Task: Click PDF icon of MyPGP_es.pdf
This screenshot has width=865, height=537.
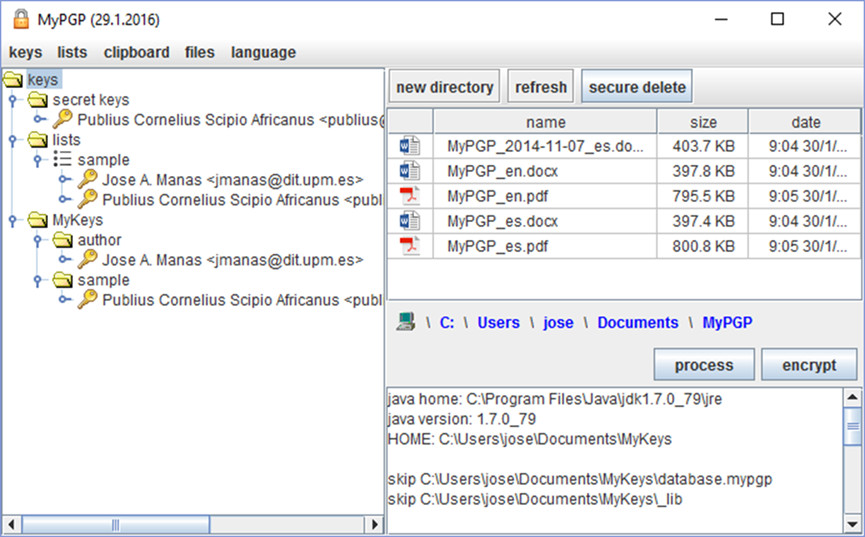Action: coord(410,246)
